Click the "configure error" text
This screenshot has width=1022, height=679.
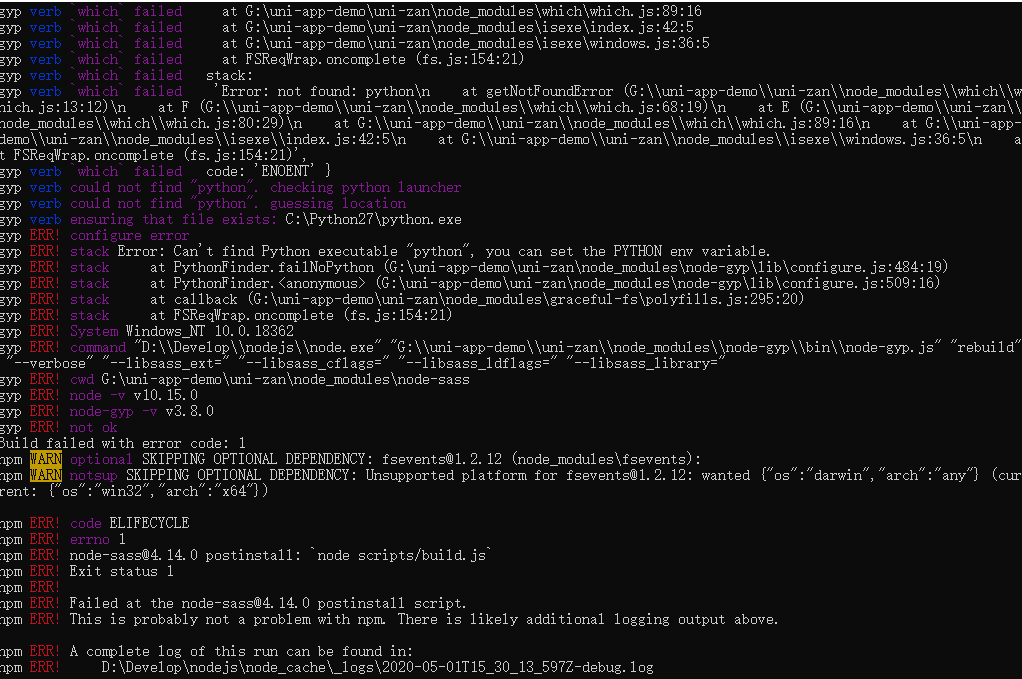tap(129, 235)
